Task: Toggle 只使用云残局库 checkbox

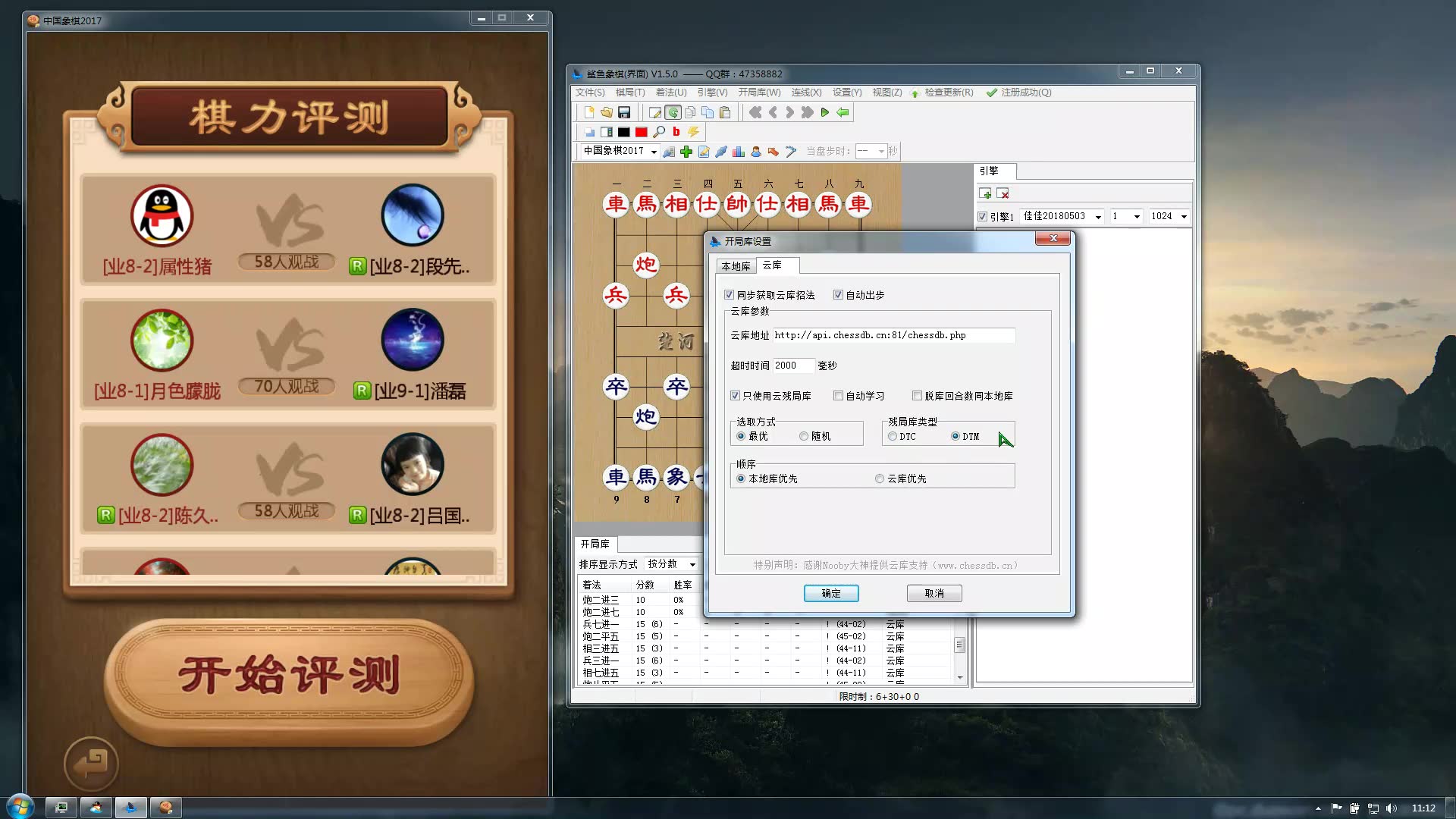Action: click(735, 396)
